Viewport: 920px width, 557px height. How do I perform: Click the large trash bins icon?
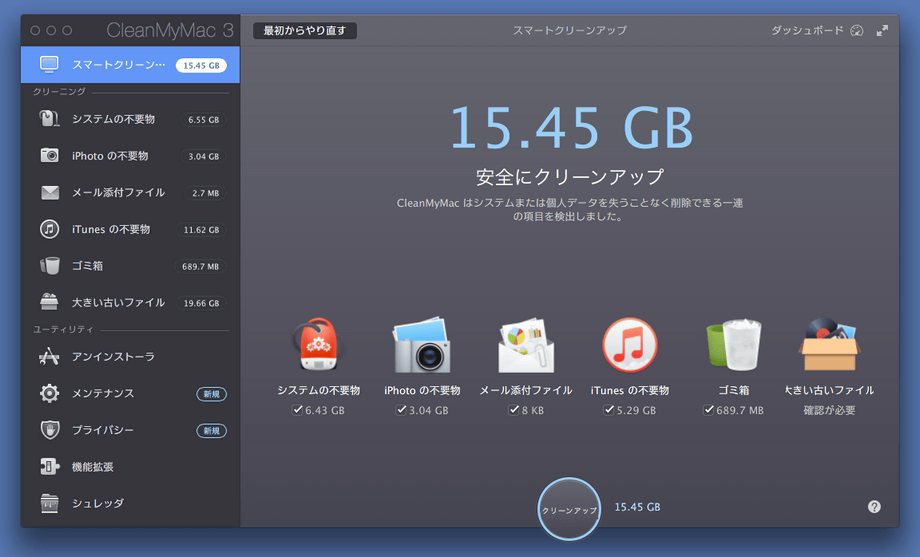(x=733, y=345)
